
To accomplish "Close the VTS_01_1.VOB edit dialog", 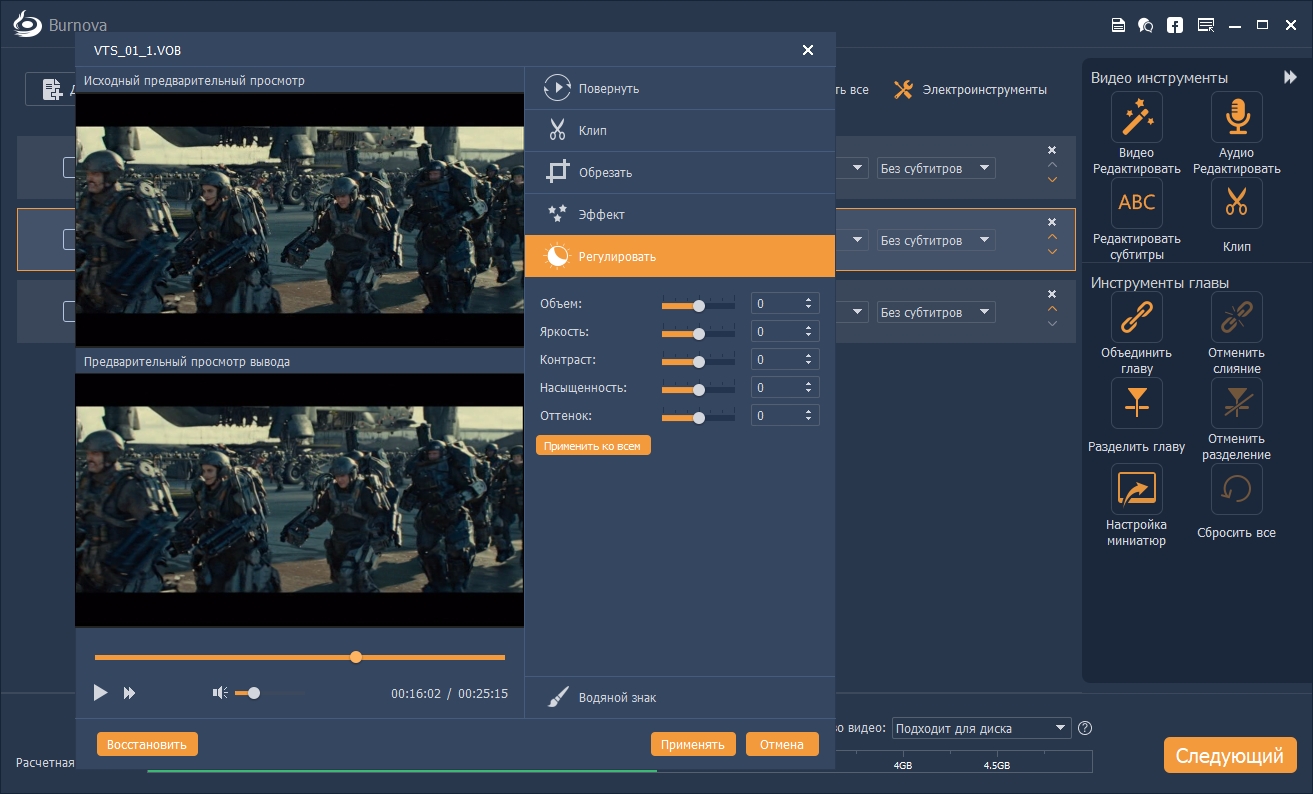I will point(808,50).
